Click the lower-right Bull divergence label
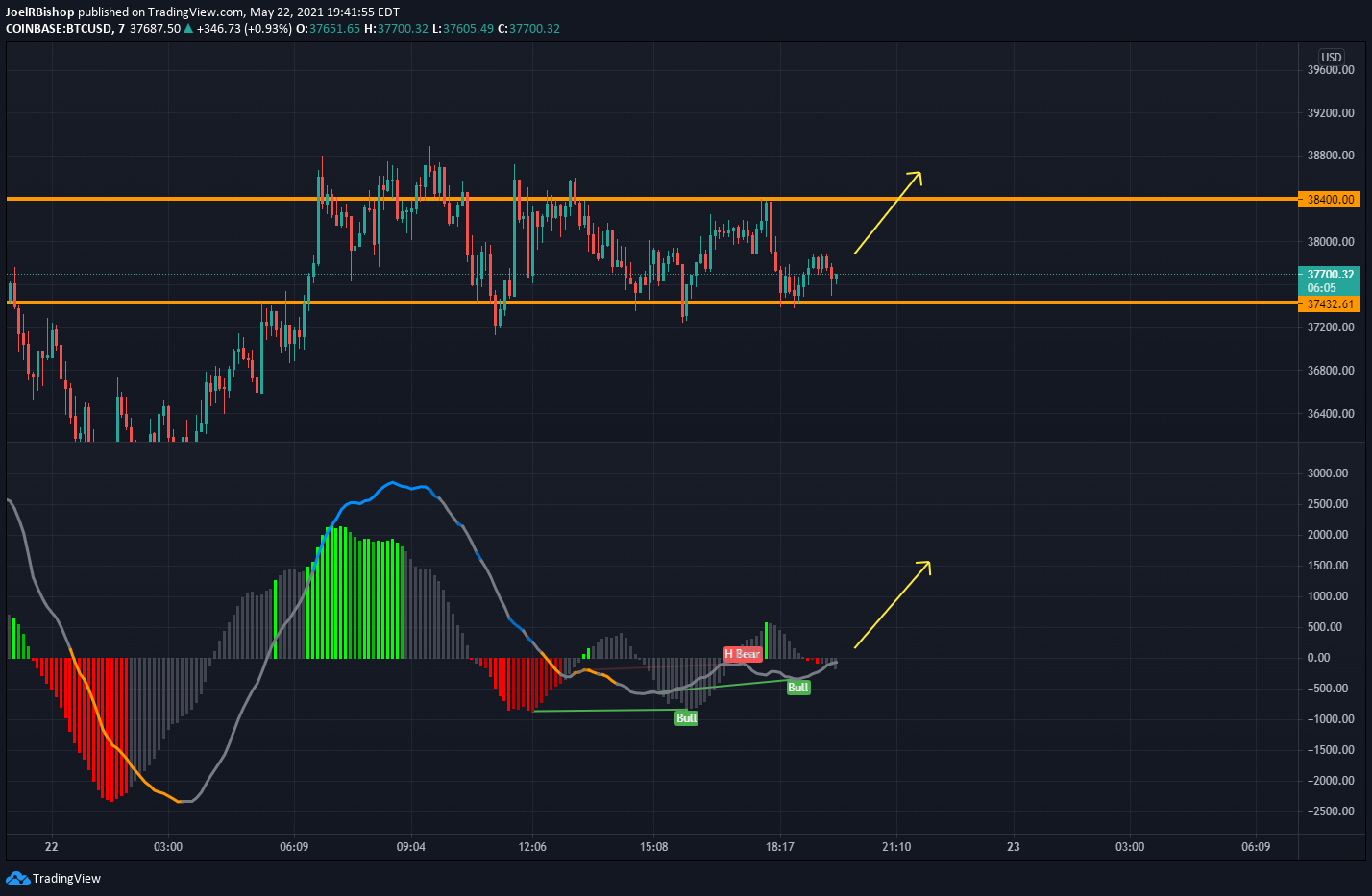This screenshot has width=1372, height=896. (798, 688)
